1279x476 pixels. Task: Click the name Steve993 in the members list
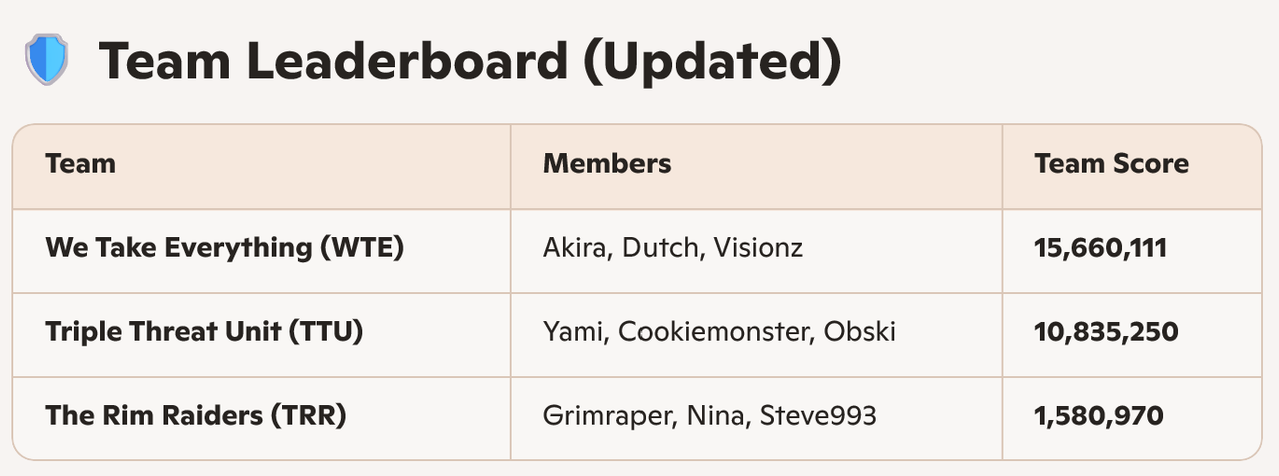click(818, 415)
